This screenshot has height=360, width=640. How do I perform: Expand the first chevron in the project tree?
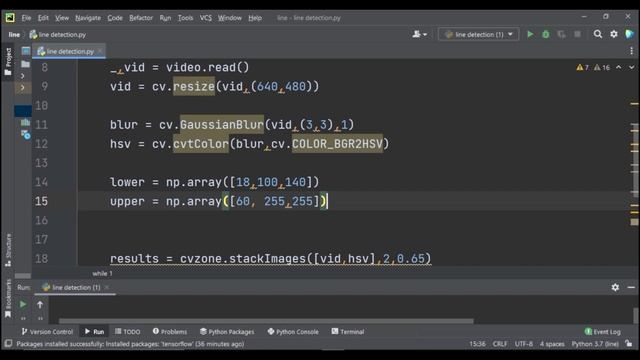[x=22, y=76]
